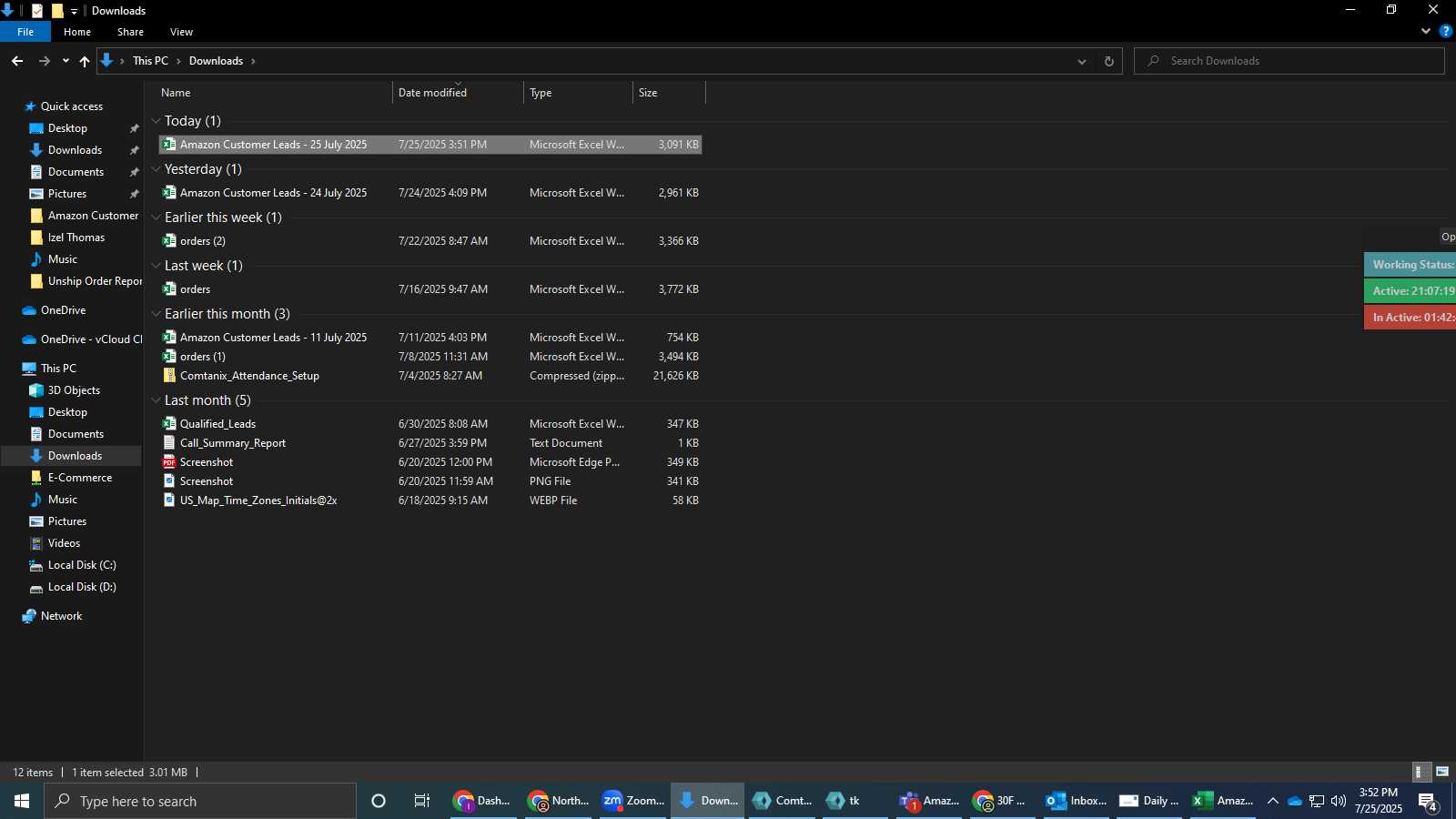Screen dimensions: 1456x819
Task: Show hidden system tray icons
Action: [x=1272, y=801]
